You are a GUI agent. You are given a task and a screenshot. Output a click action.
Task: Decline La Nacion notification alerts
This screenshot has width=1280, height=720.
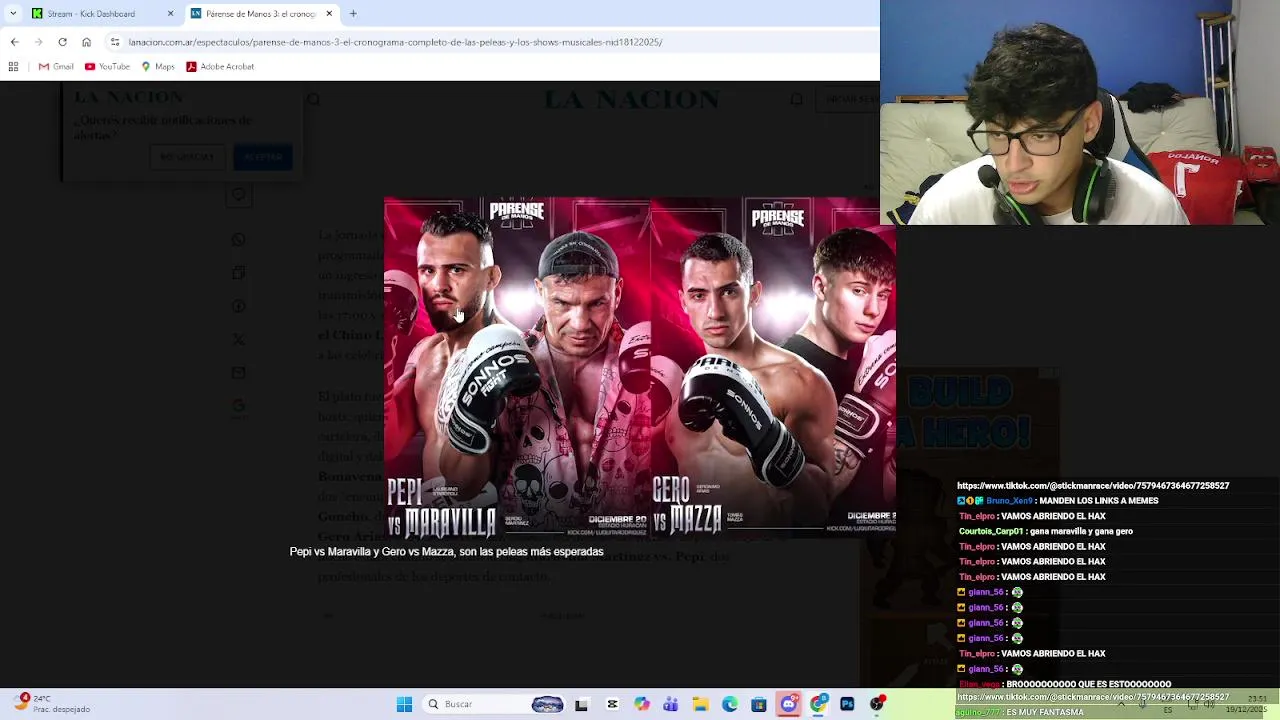187,156
